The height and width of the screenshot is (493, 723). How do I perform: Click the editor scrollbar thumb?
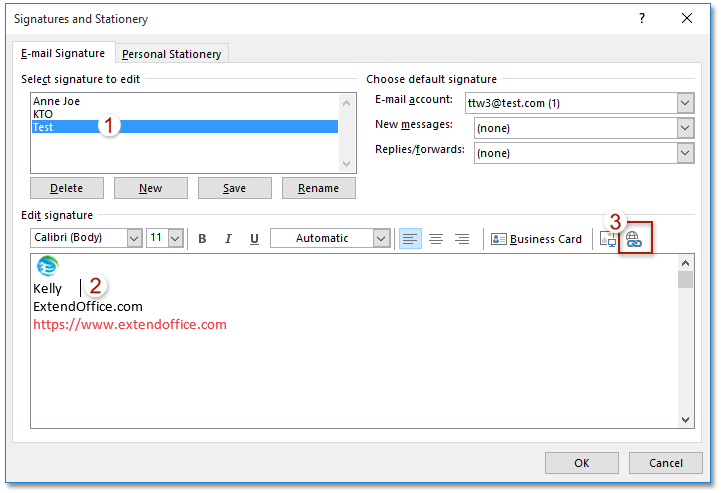[685, 279]
